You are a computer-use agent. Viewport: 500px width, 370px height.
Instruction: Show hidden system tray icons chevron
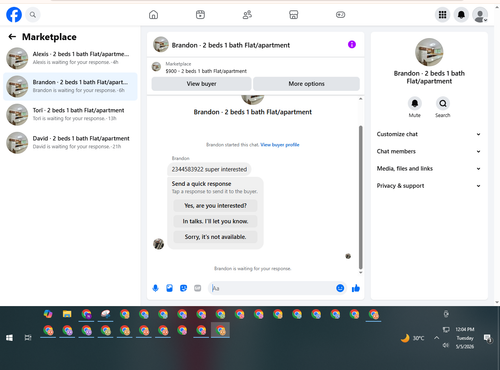[436, 338]
